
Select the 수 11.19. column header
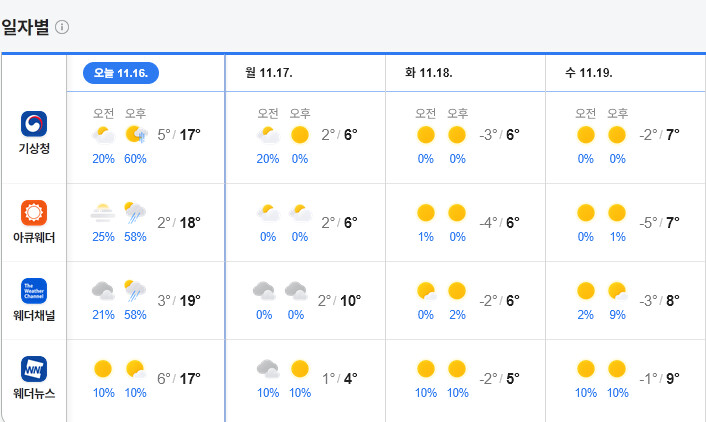[588, 73]
